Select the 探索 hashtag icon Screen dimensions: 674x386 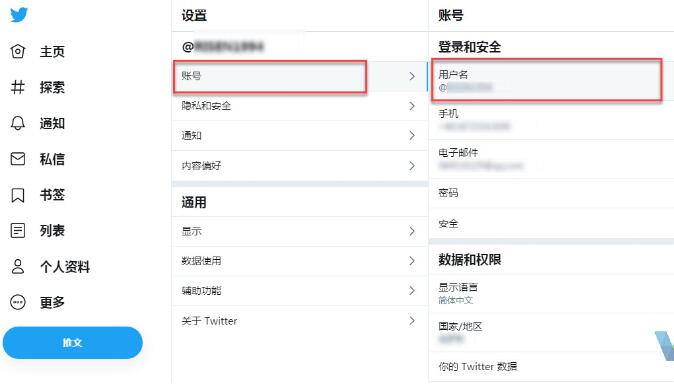18,87
